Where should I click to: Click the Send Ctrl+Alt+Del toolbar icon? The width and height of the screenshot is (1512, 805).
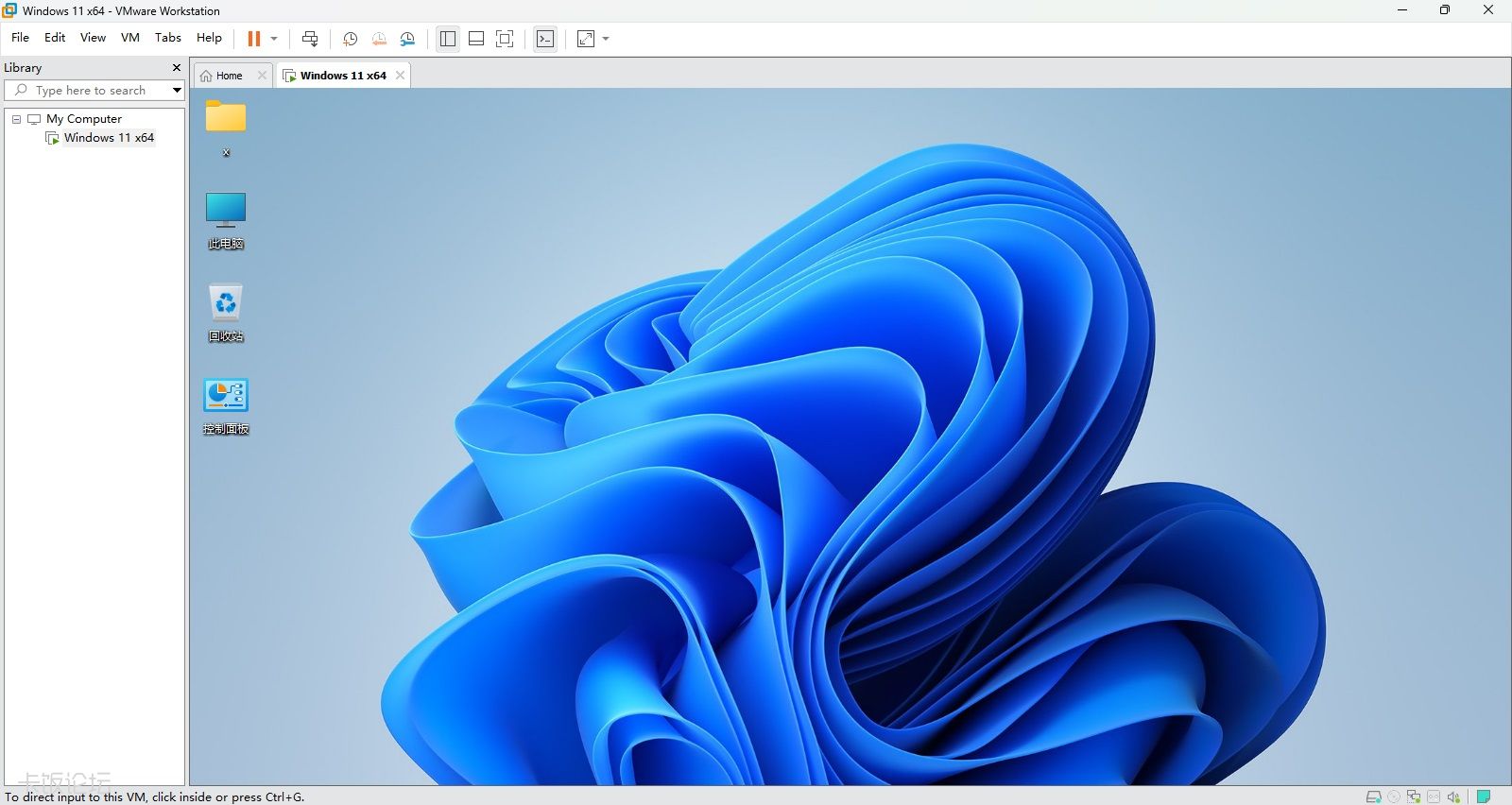pyautogui.click(x=310, y=39)
